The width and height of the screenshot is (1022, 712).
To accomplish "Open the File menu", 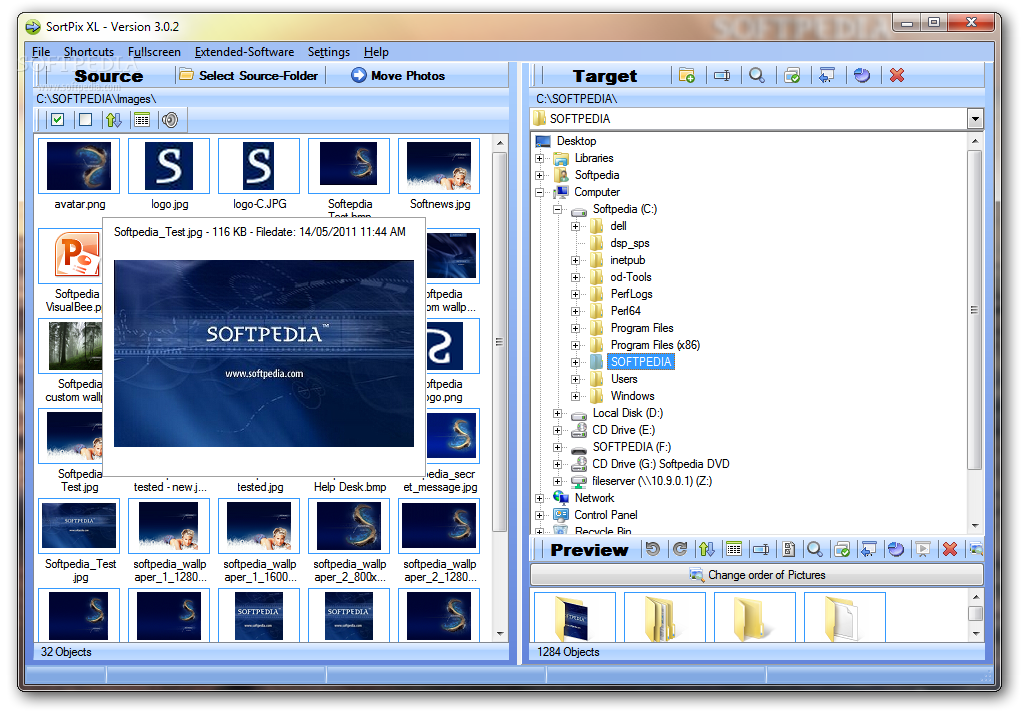I will 41,52.
